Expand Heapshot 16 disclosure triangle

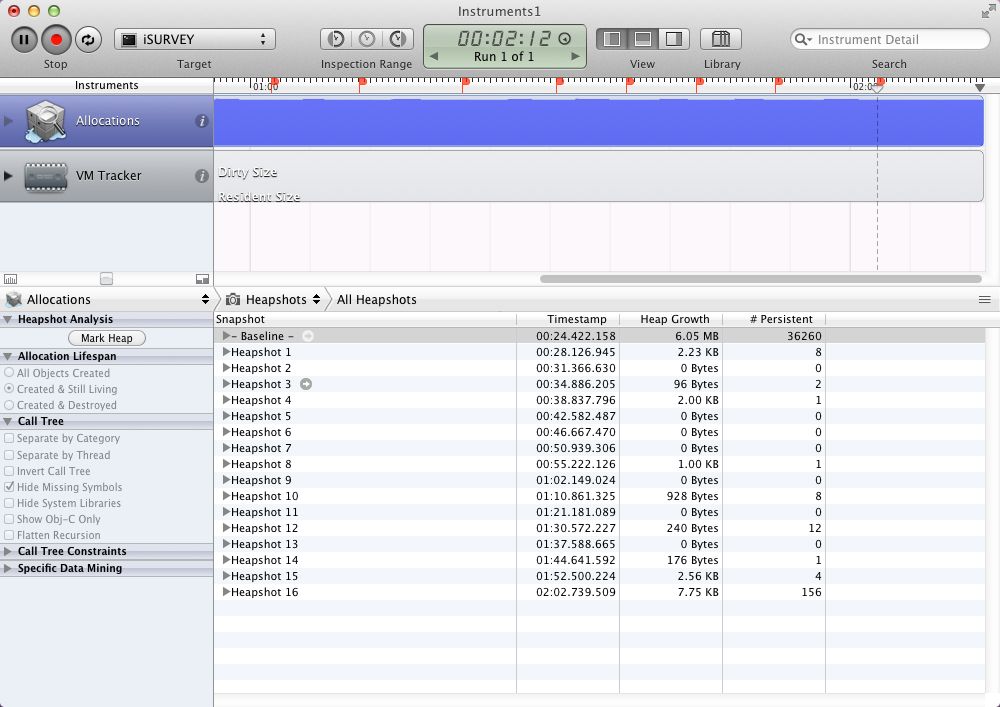coord(226,592)
